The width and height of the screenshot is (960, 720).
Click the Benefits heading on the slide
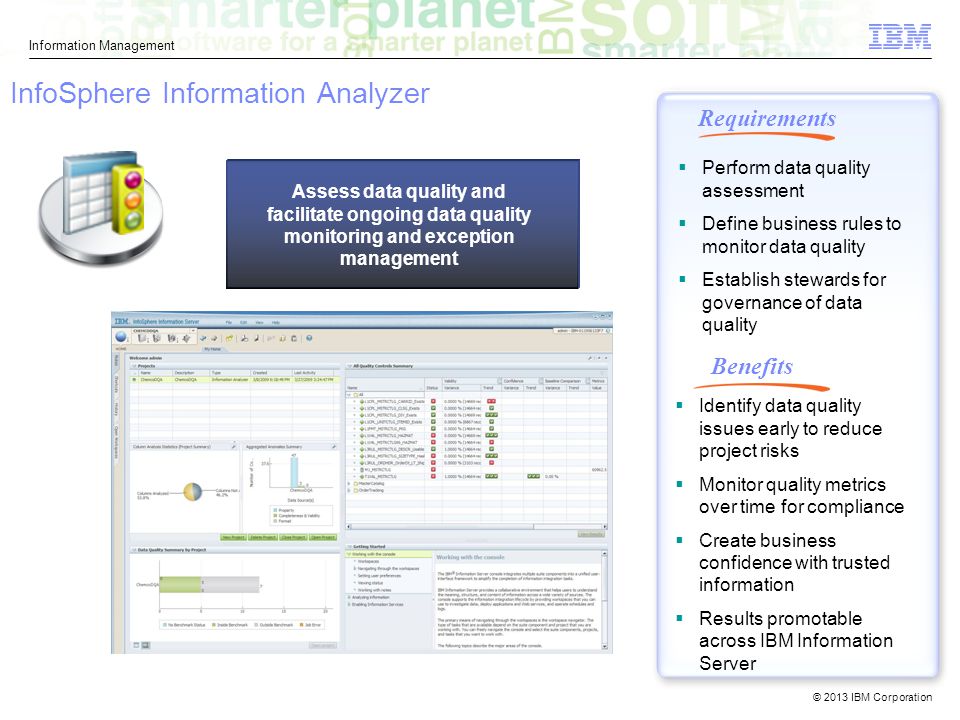point(752,366)
